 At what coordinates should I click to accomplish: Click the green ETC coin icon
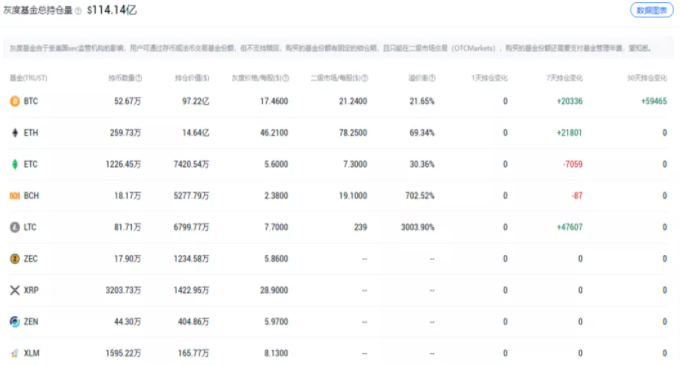[x=15, y=164]
